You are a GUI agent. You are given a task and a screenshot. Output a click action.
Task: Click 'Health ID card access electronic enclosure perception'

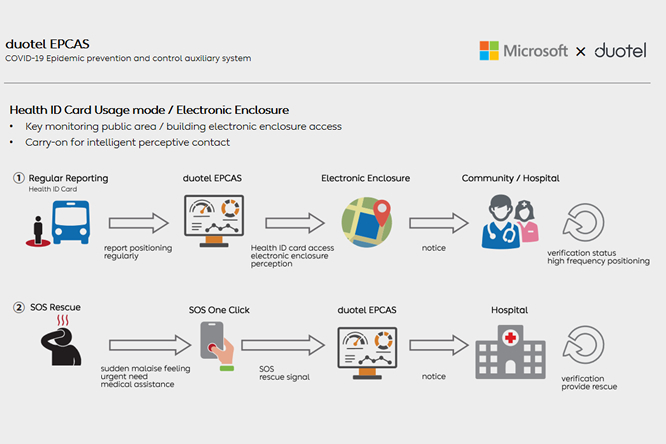pos(292,256)
